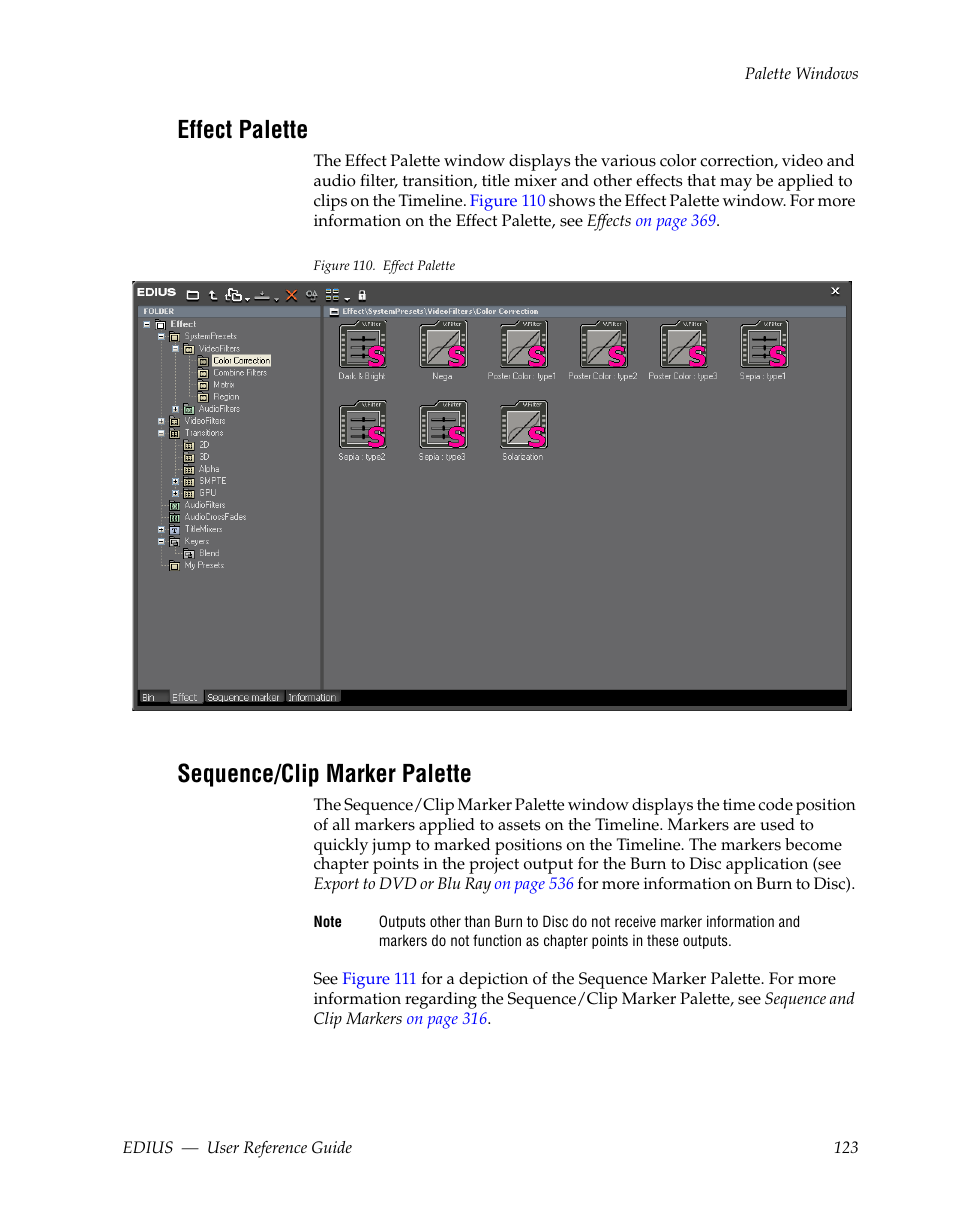Switch to the Information tab
954x1227 pixels.
313,698
